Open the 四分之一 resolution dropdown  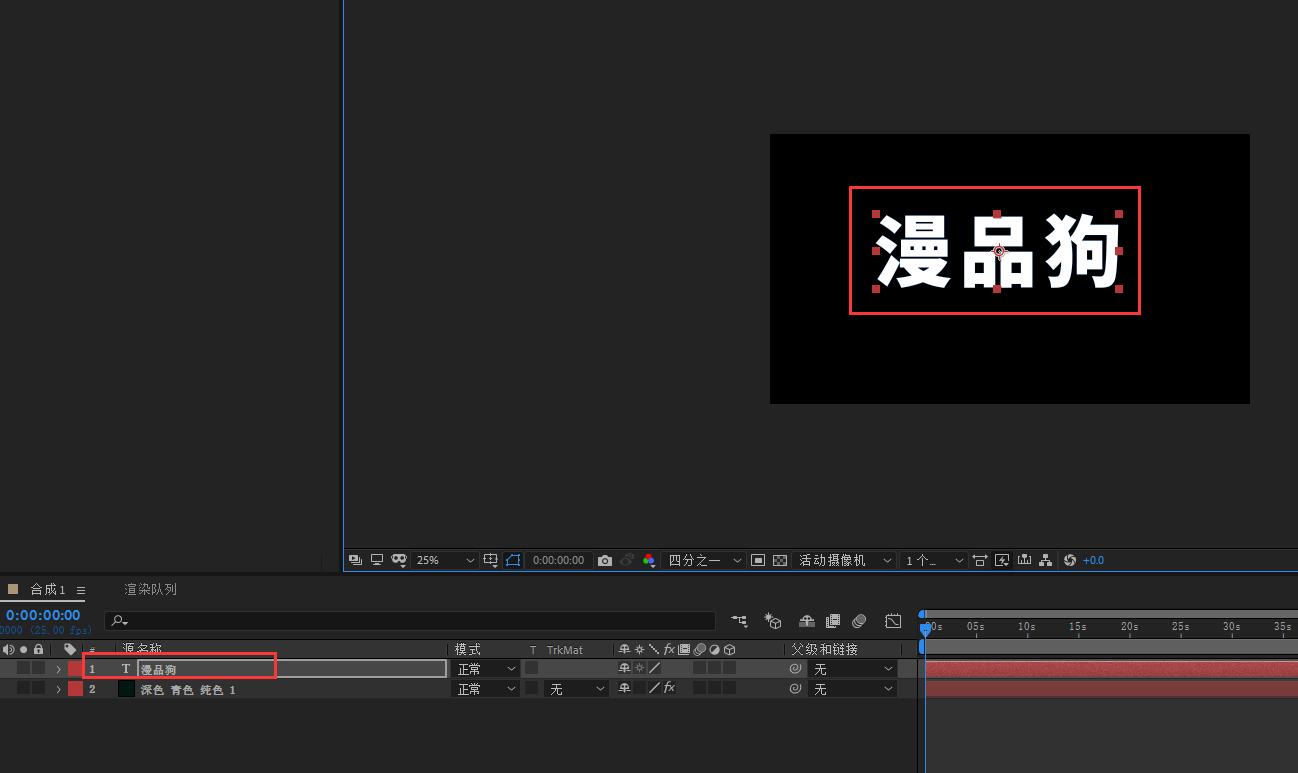[705, 560]
